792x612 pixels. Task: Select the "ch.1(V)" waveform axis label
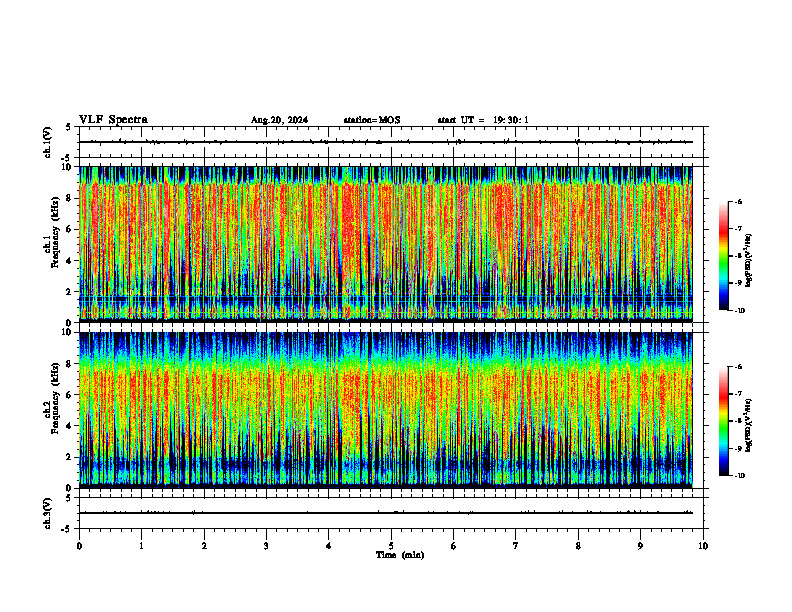(48, 142)
